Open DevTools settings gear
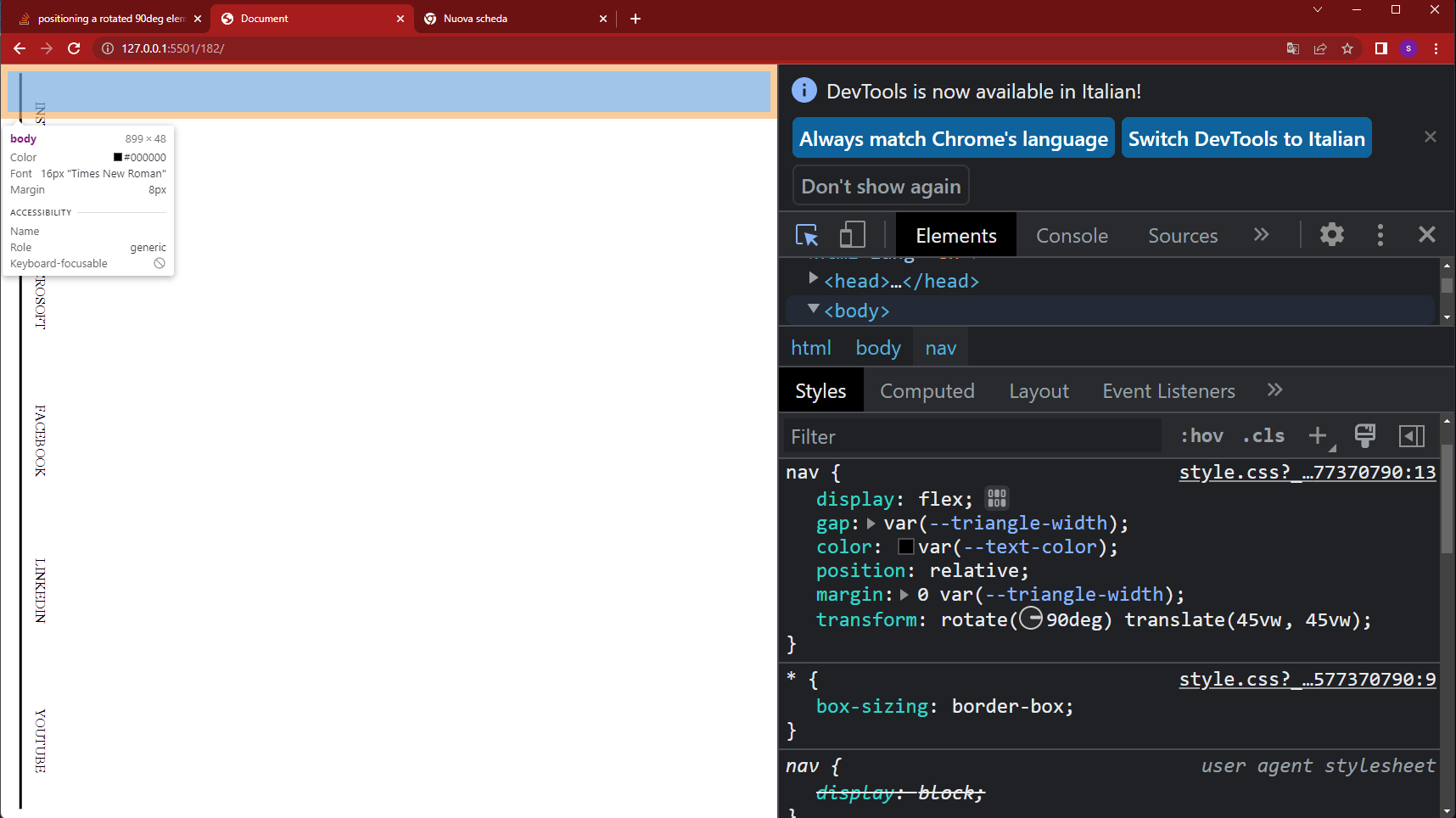The height and width of the screenshot is (818, 1456). [x=1332, y=234]
